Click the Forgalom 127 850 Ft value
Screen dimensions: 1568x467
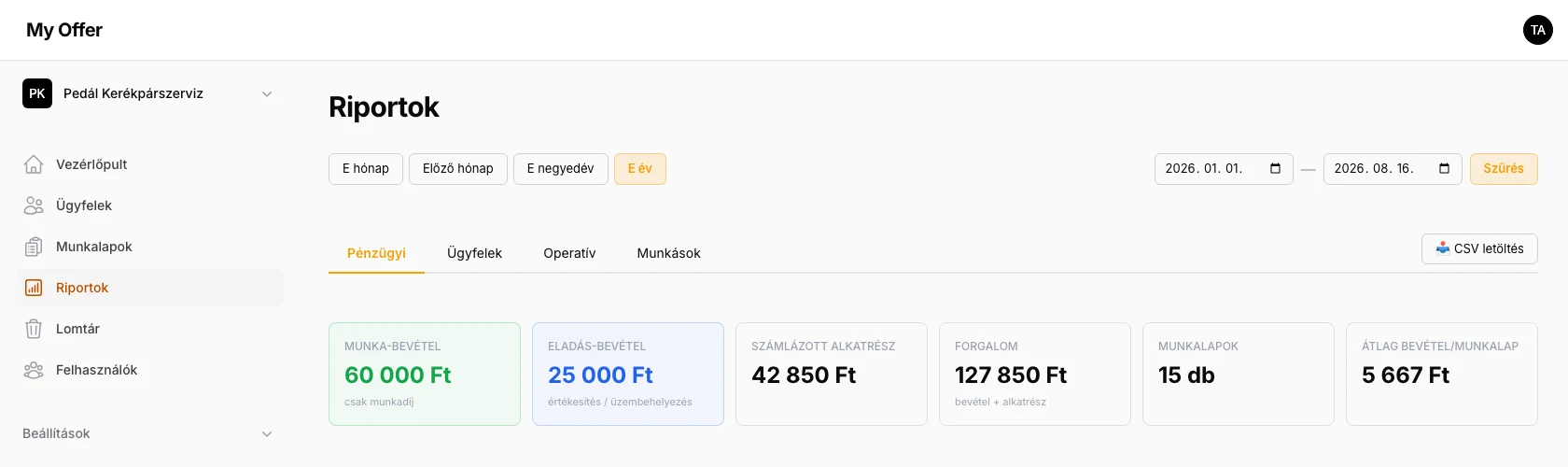(1011, 375)
